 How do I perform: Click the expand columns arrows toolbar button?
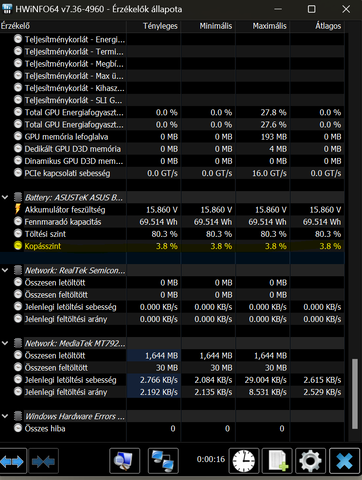(12, 461)
